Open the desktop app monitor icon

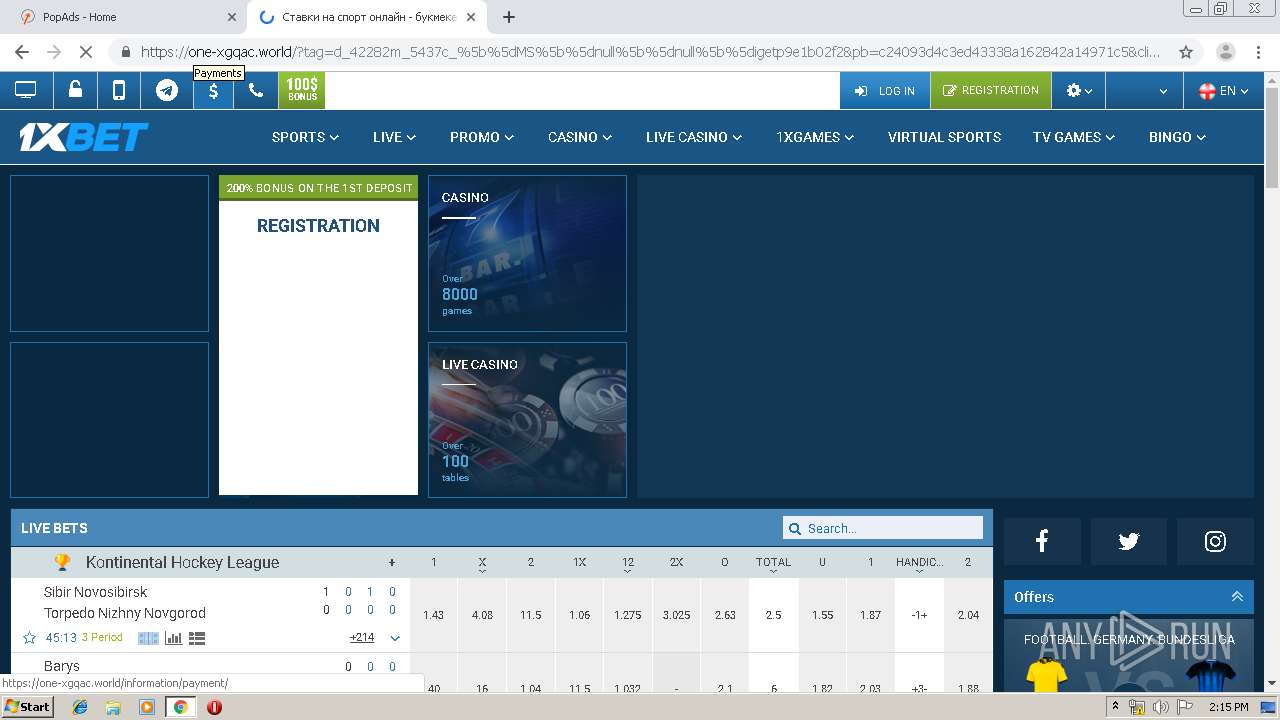point(25,90)
